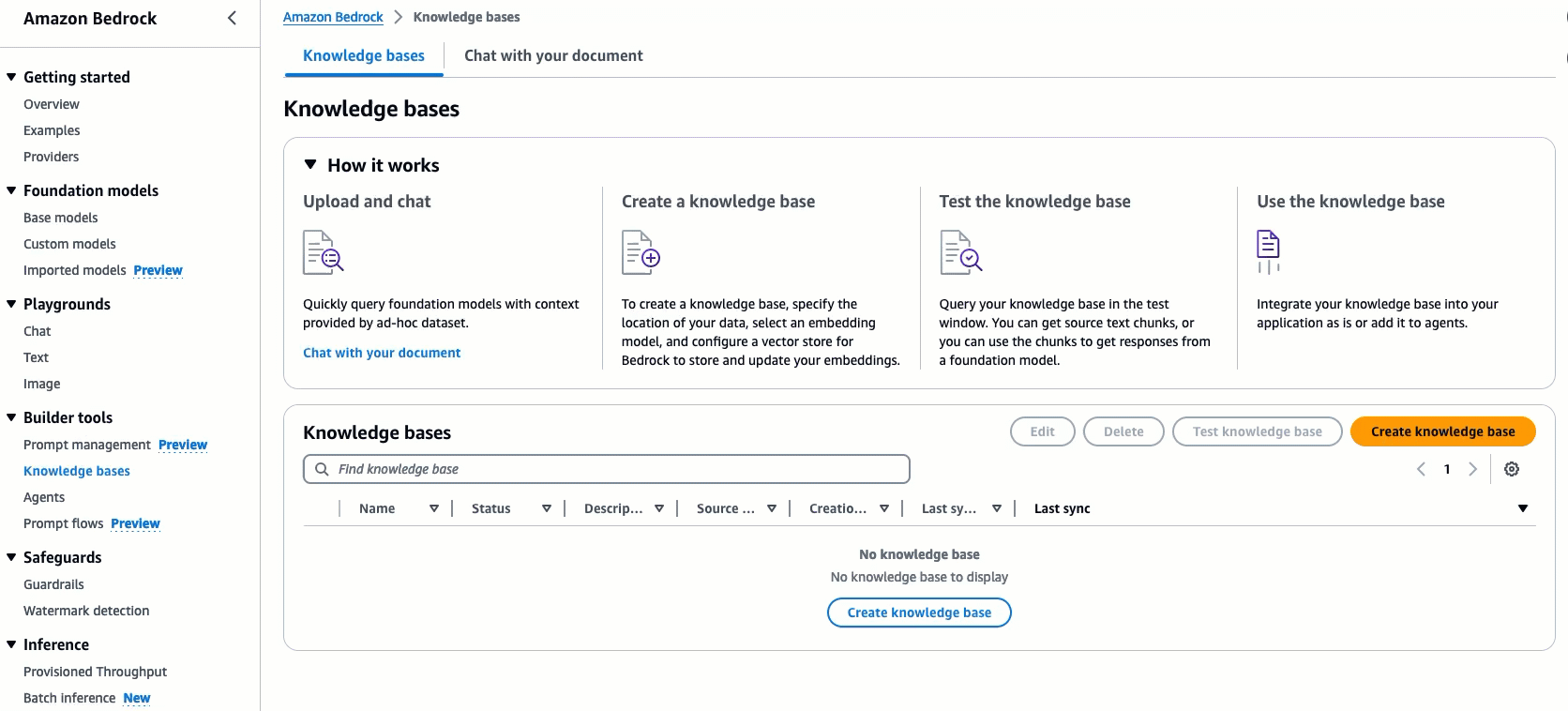Click the search magnifier in Find knowledge base
1568x711 pixels.
[322, 469]
